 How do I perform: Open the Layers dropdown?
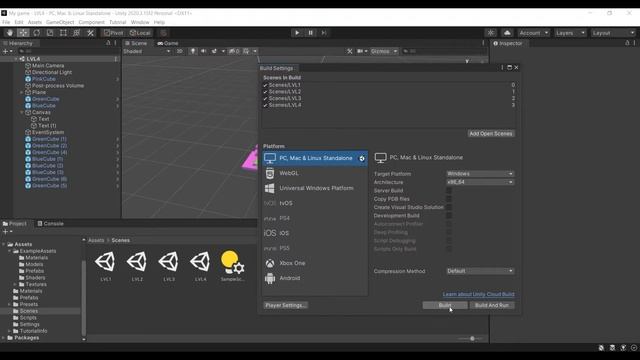[x=571, y=33]
